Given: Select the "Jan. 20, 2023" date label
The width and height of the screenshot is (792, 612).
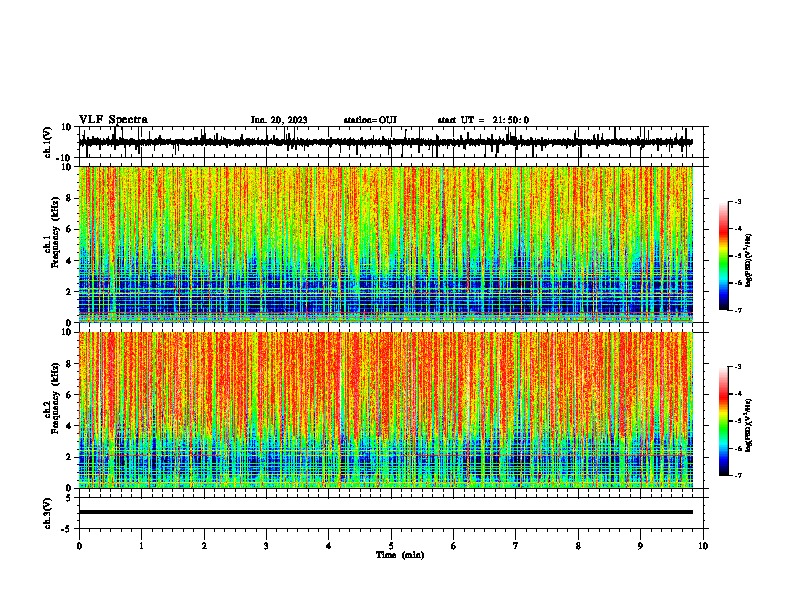Looking at the screenshot, I should coord(279,120).
